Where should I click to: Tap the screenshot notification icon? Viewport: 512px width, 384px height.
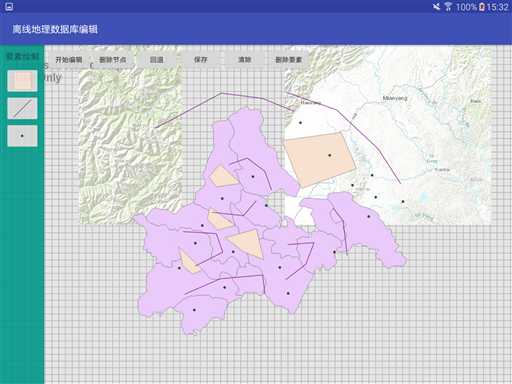(9, 7)
